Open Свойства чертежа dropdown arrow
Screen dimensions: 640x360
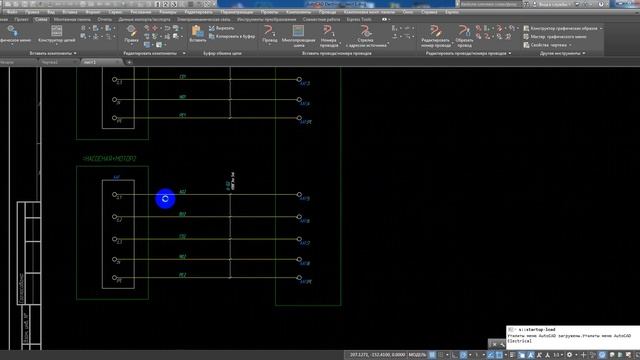click(x=570, y=45)
